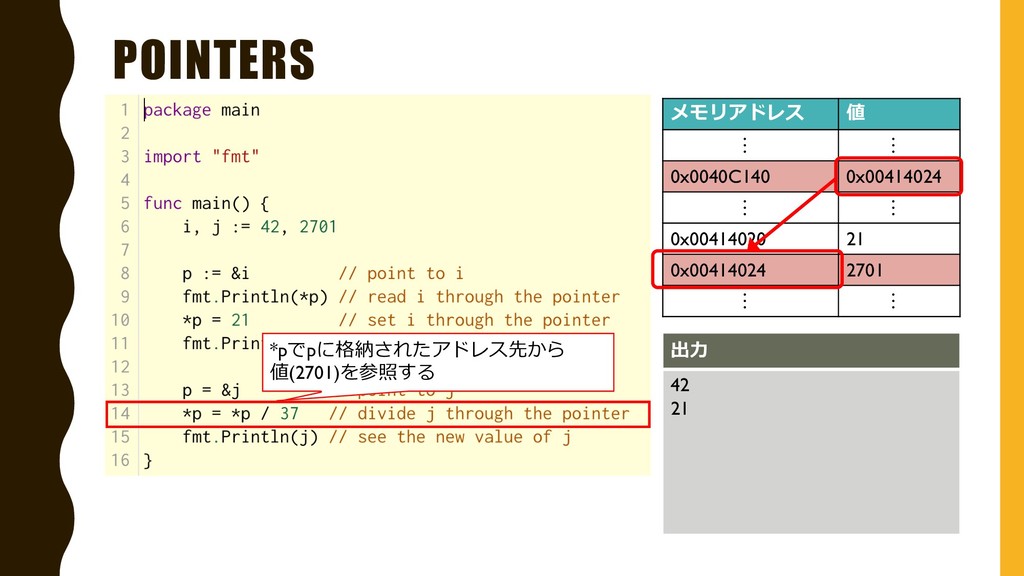
Task: Click the fmt.Println(j) line 15
Action: tap(250, 437)
